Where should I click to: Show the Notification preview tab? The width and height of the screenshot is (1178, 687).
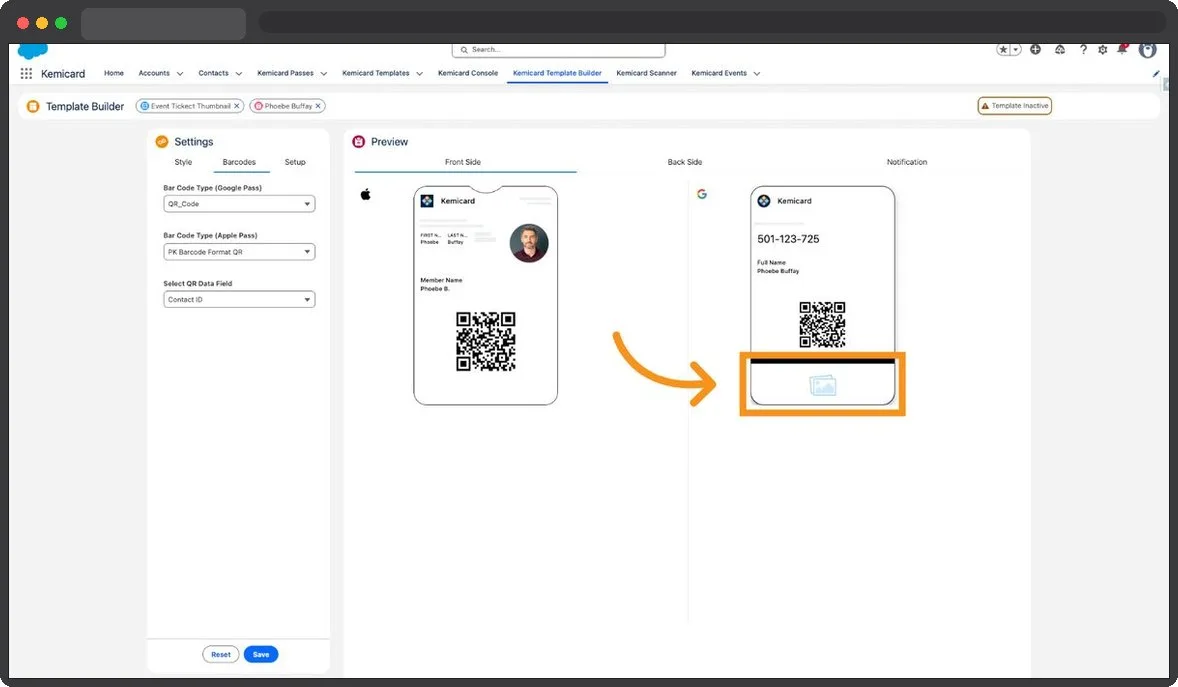(907, 162)
